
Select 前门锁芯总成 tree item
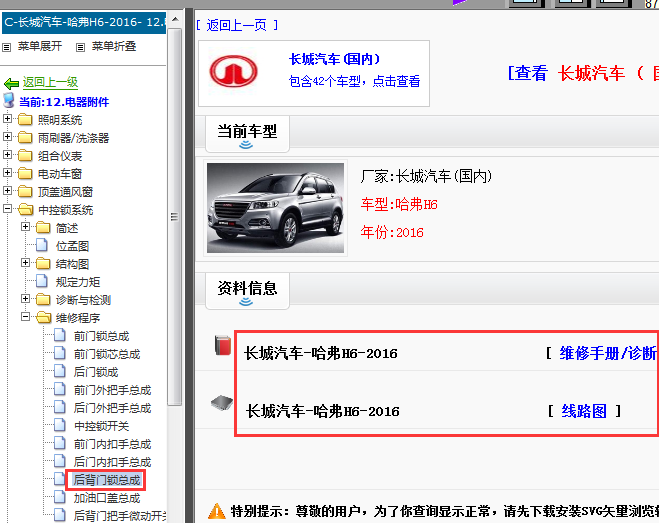click(x=107, y=354)
